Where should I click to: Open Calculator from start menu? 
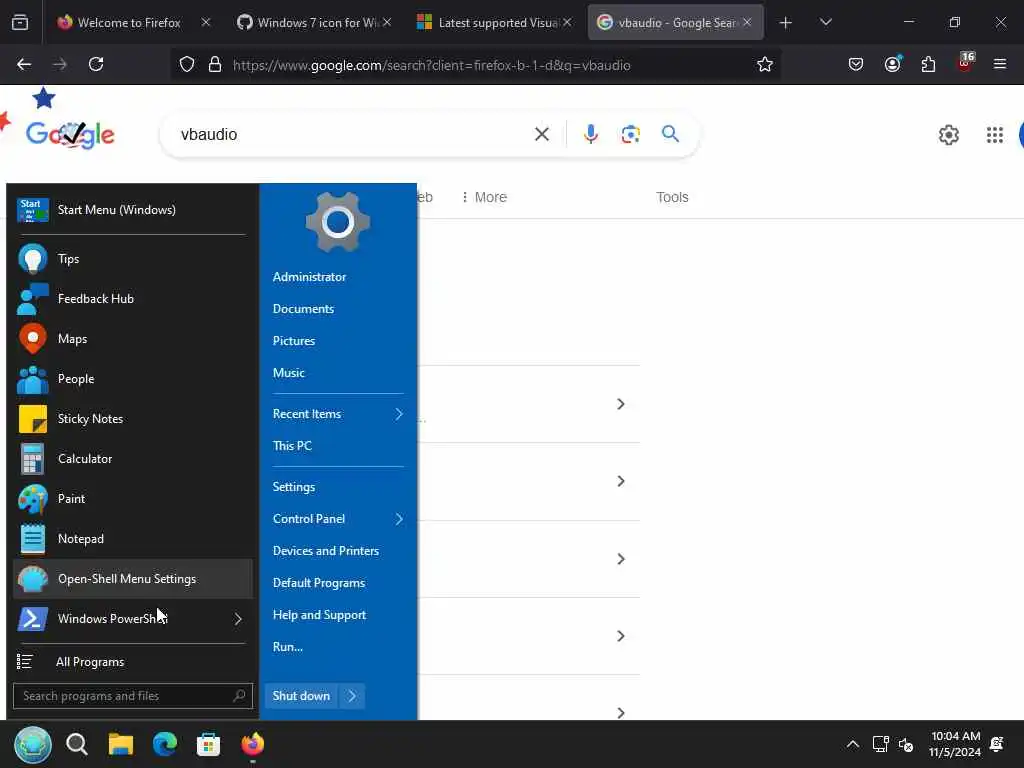tap(133, 458)
